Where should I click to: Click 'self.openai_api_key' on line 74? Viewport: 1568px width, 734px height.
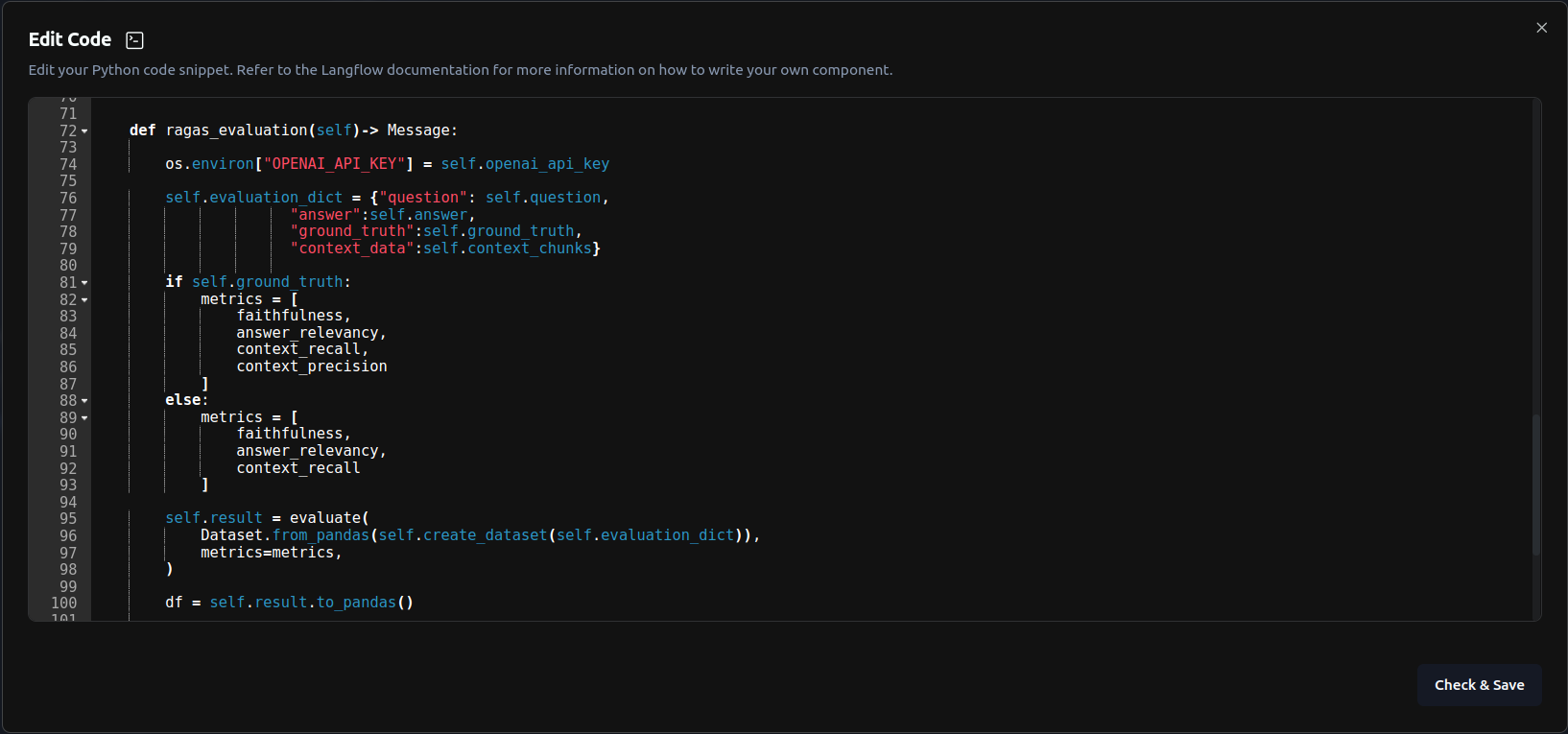pos(525,164)
